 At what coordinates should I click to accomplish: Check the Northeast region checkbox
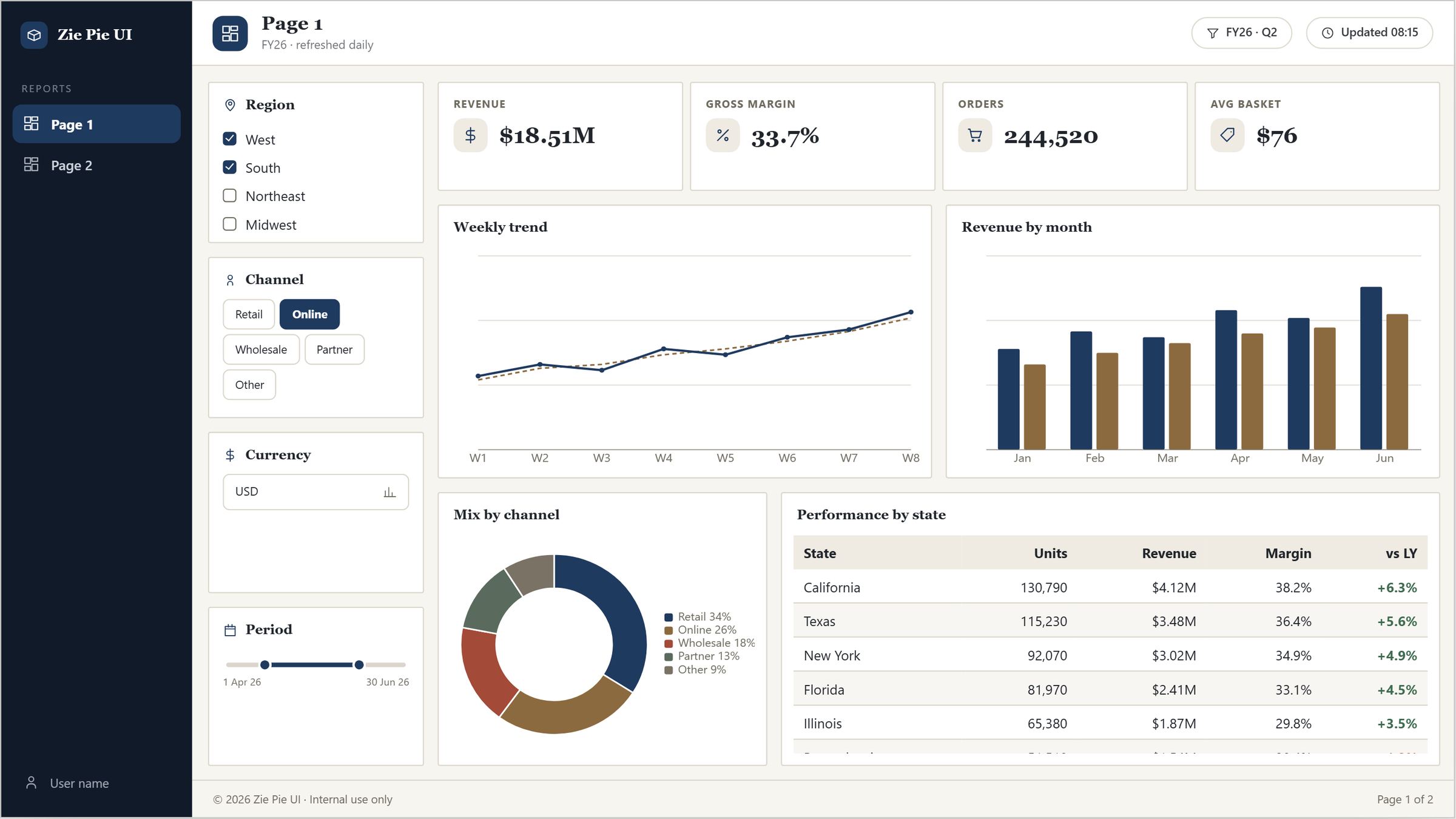tap(229, 195)
